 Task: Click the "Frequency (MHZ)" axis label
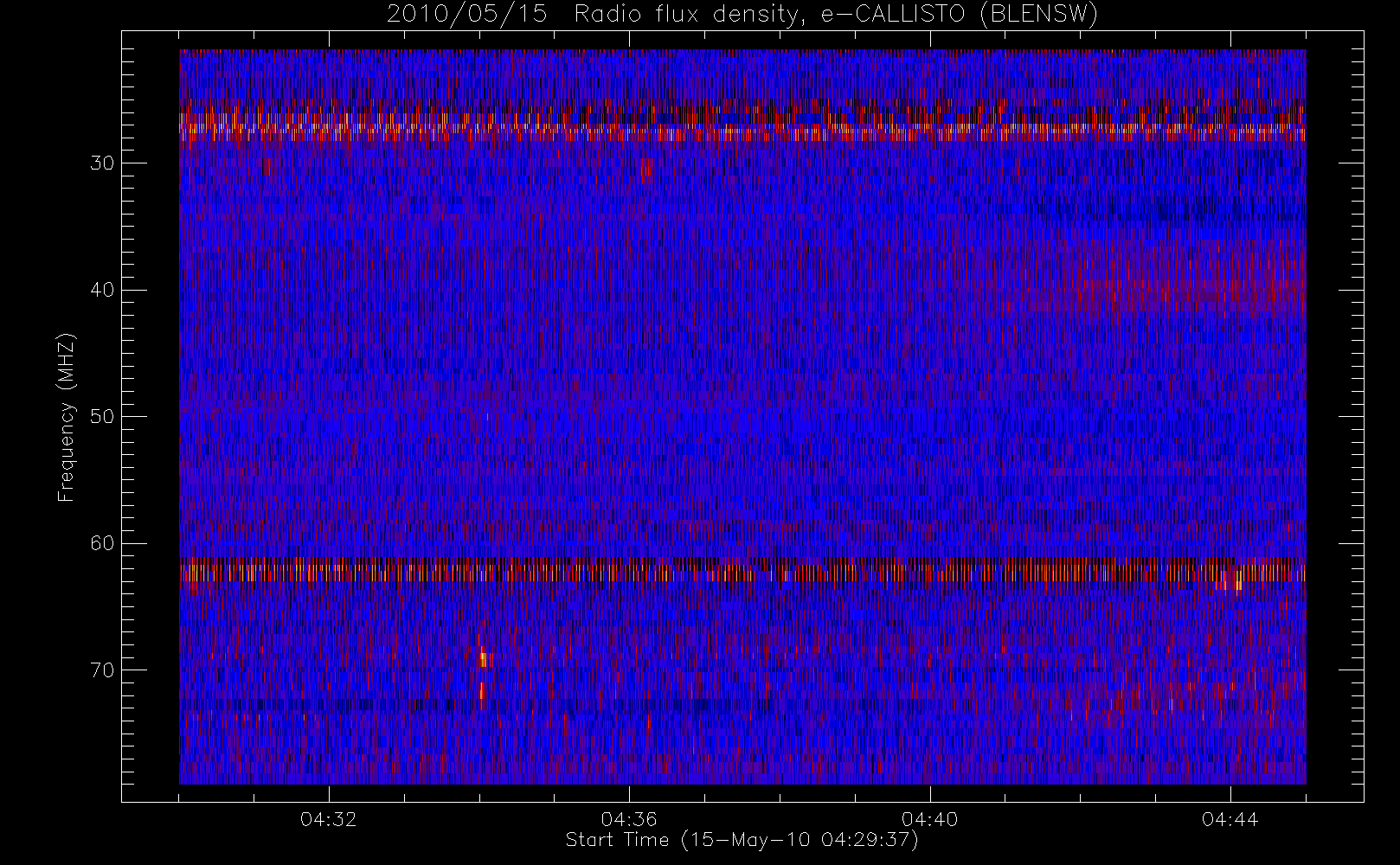66,417
